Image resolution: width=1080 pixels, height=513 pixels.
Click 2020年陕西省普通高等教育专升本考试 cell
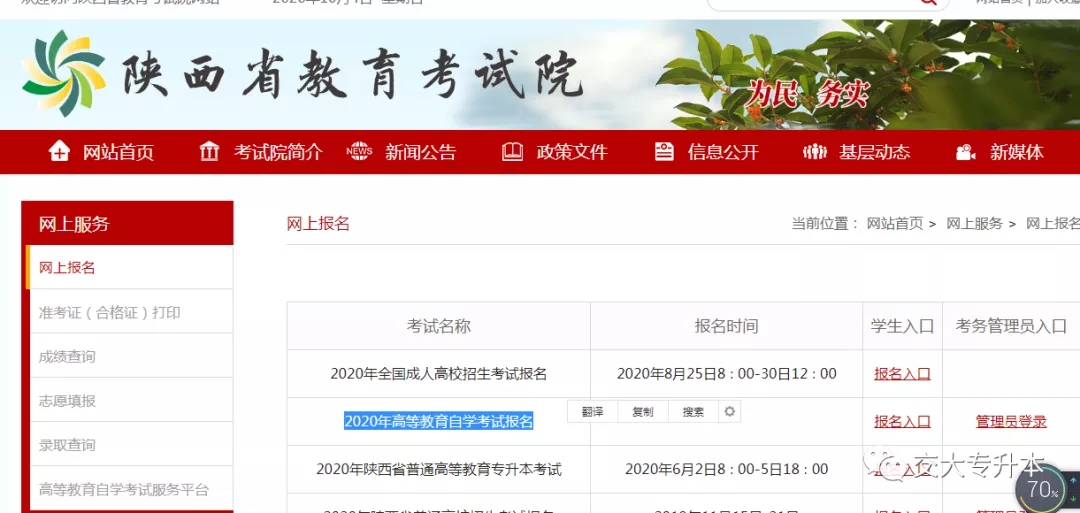click(x=439, y=469)
